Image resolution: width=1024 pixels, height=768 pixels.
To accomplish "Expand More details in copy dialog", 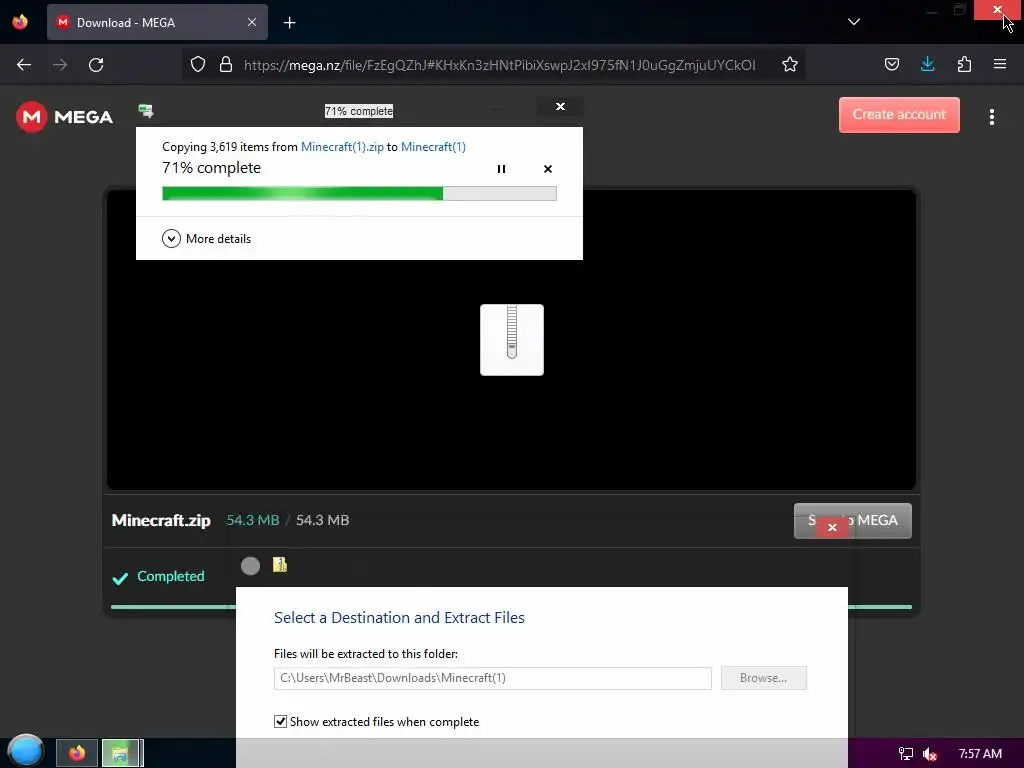I will coord(206,239).
